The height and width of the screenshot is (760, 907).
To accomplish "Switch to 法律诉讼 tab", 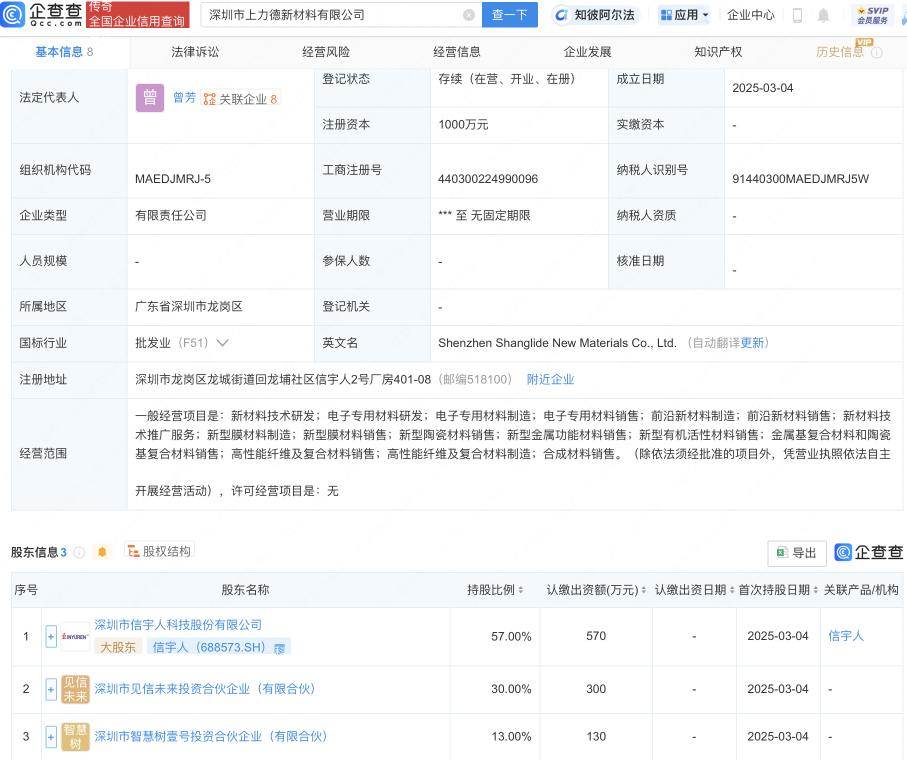I will click(x=195, y=52).
